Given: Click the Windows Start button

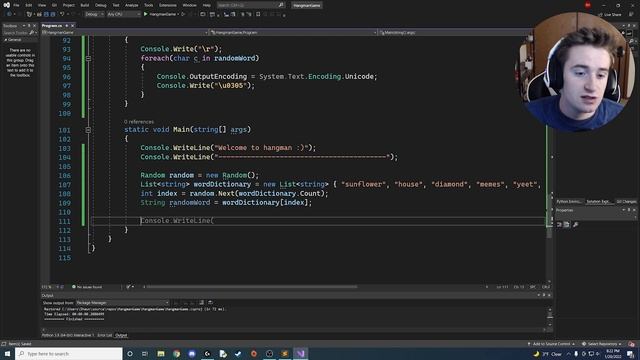Looking at the screenshot, I should pyautogui.click(x=7, y=354).
